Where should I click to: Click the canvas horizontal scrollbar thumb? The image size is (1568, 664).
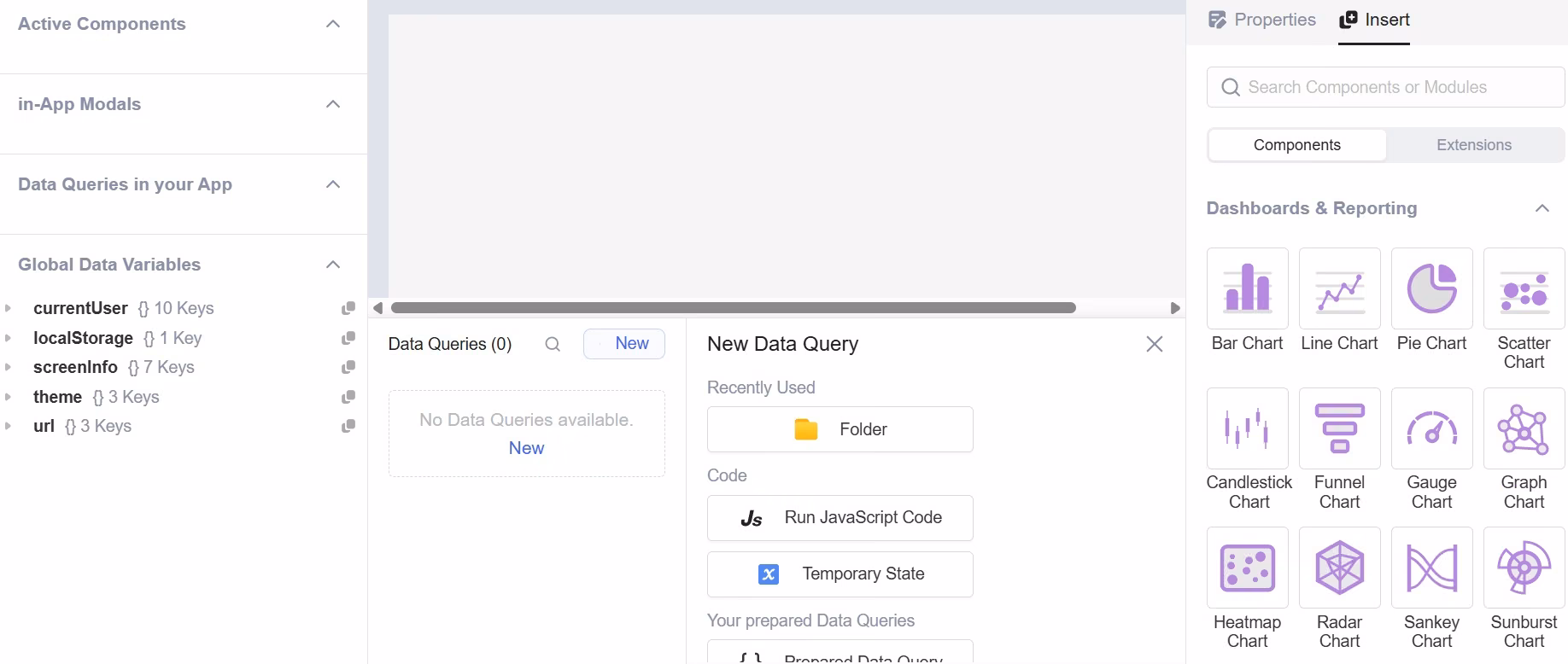point(733,308)
